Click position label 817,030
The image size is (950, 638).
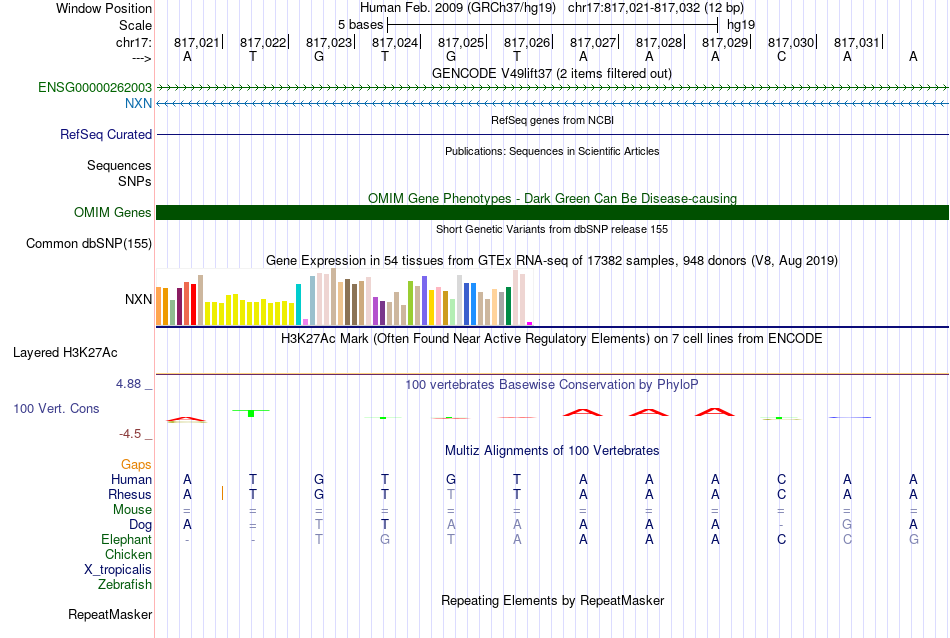791,42
